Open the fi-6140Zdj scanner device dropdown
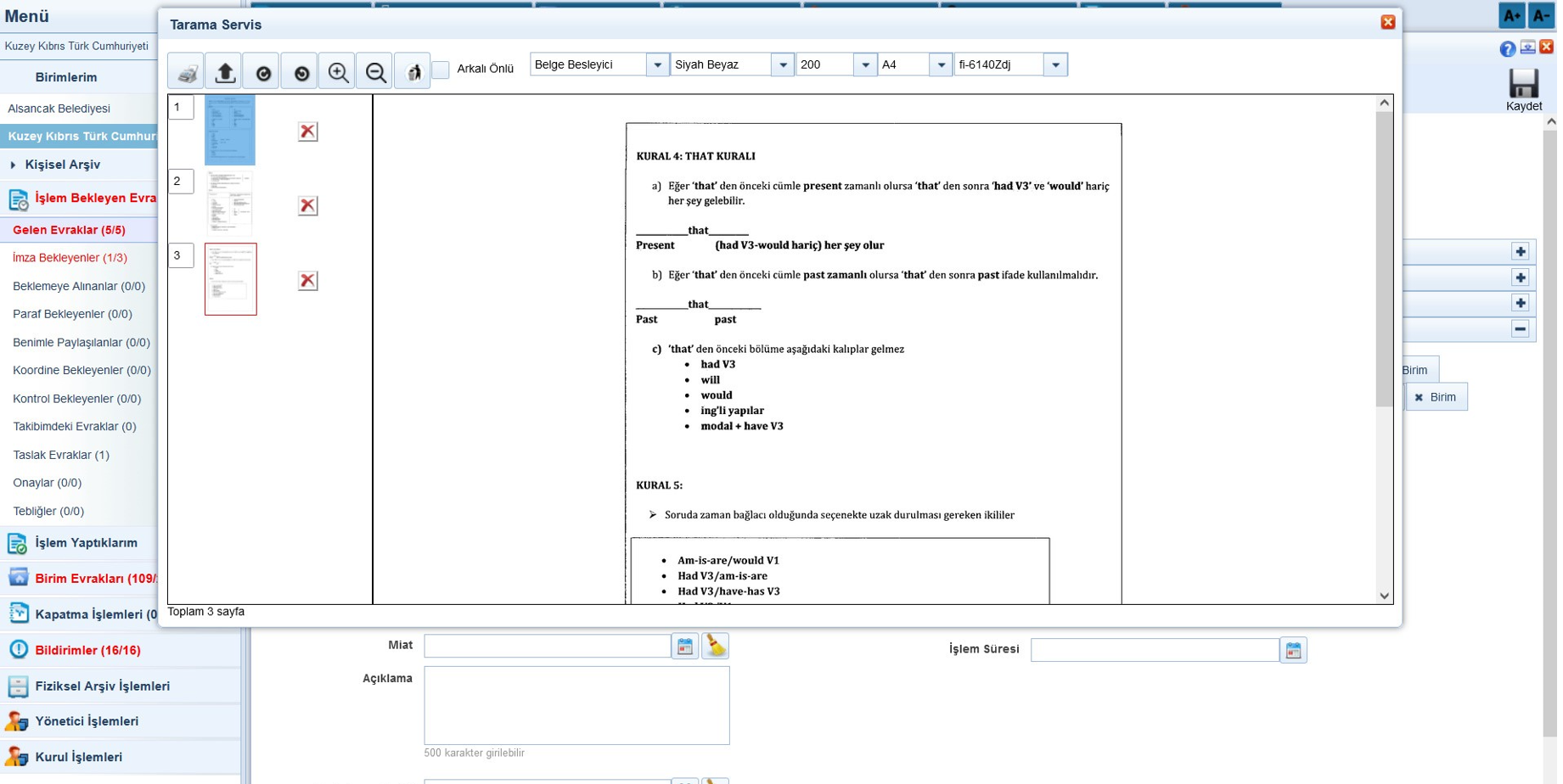Viewport: 1563px width, 784px height. 1055,64
